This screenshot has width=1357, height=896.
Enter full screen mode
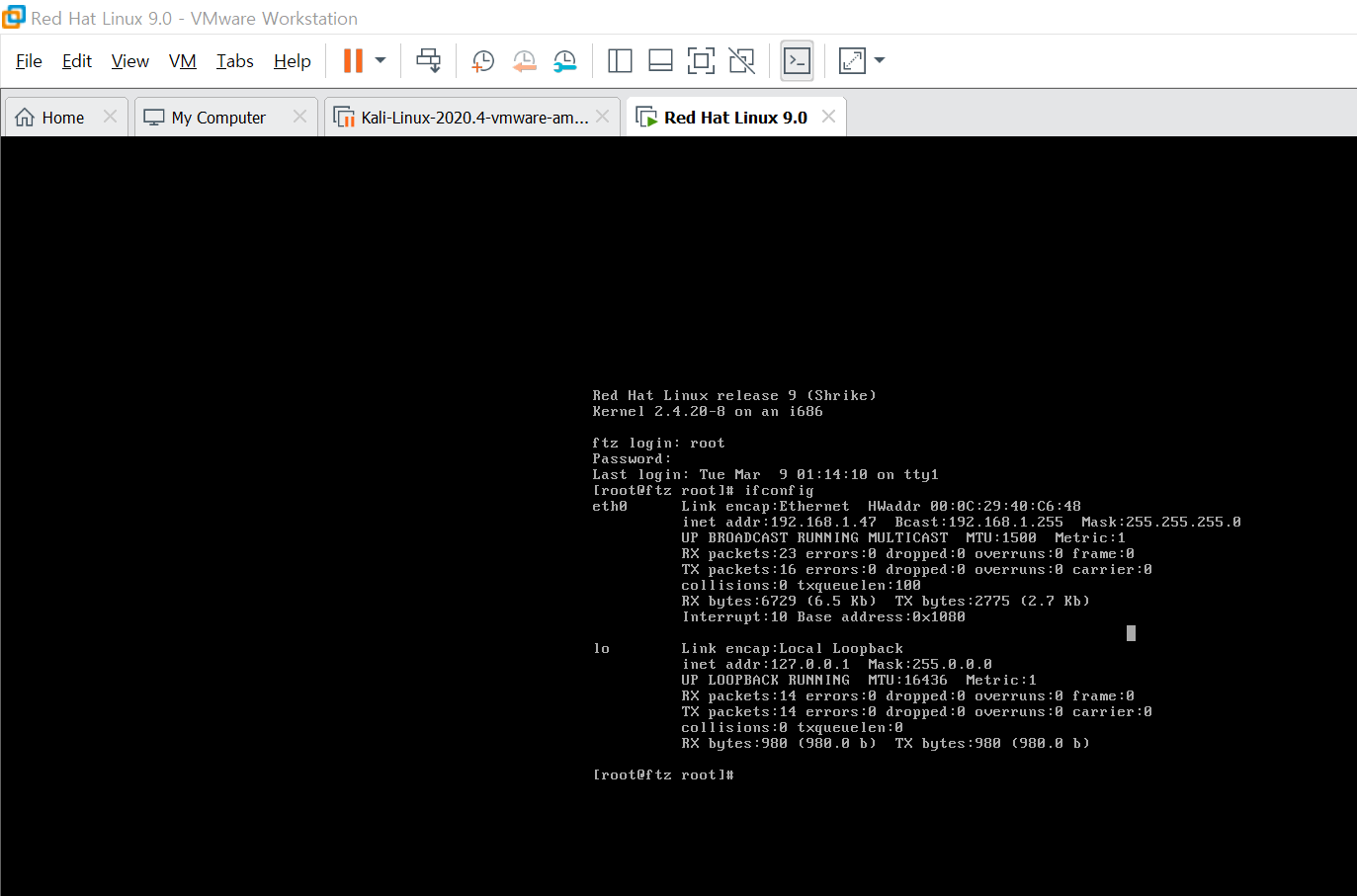(701, 61)
